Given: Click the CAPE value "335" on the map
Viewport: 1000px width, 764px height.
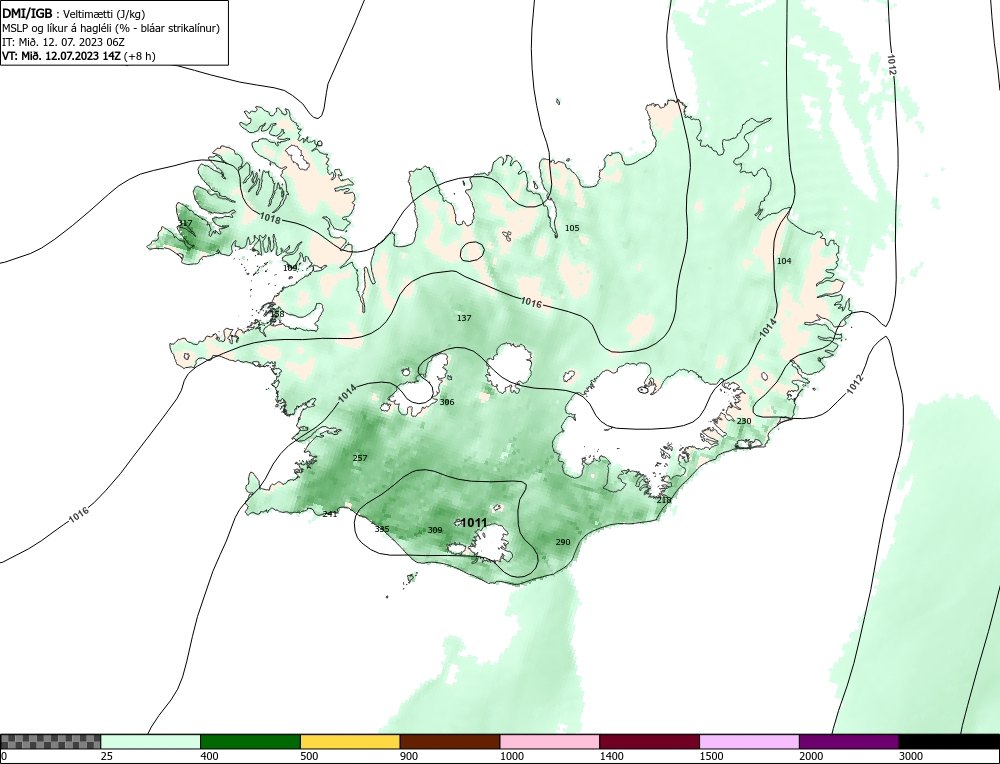Looking at the screenshot, I should [x=381, y=529].
